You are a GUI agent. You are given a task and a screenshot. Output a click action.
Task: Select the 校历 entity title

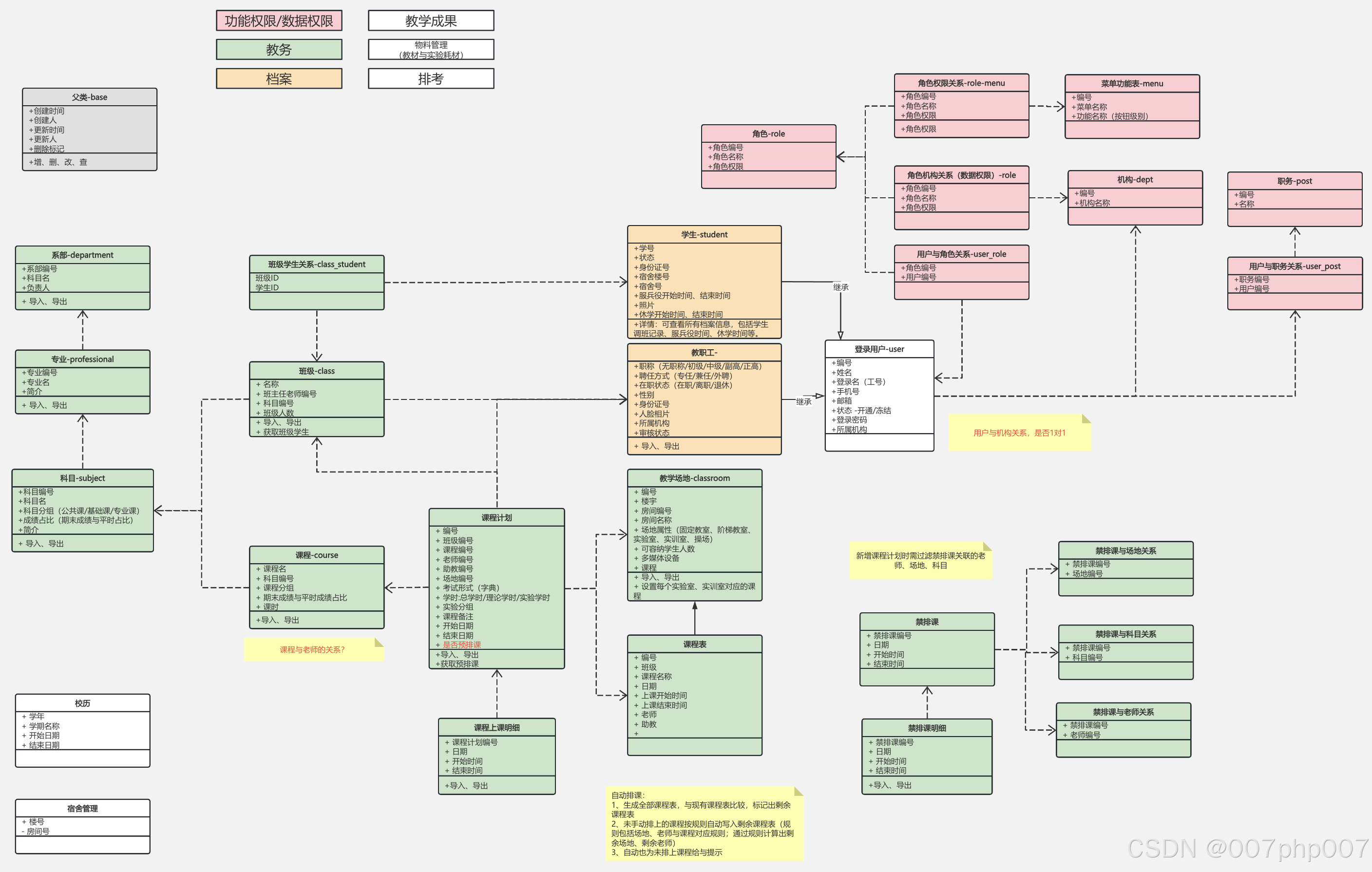[83, 703]
